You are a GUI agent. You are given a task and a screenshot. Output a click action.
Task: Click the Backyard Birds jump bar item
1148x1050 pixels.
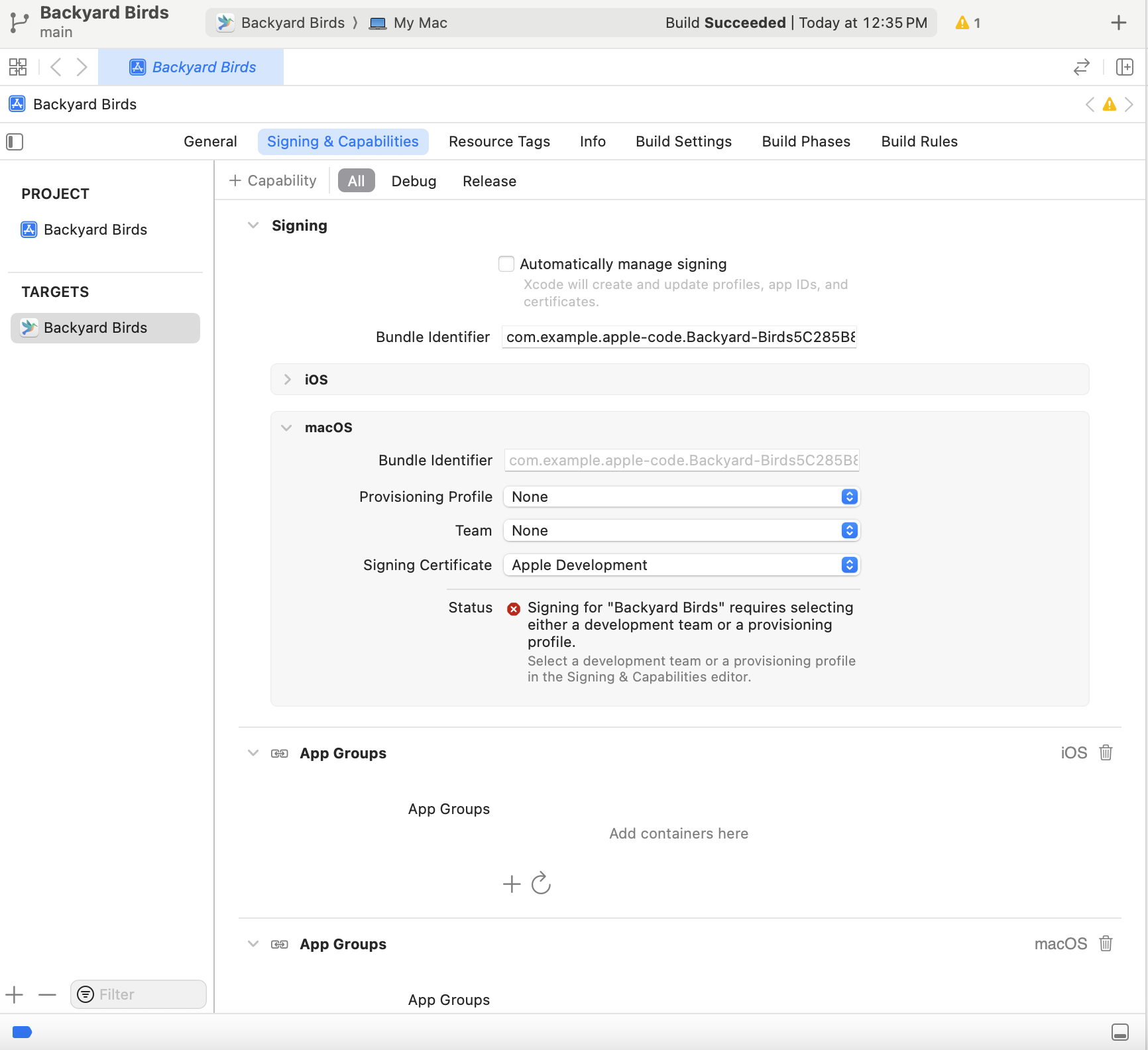72,104
